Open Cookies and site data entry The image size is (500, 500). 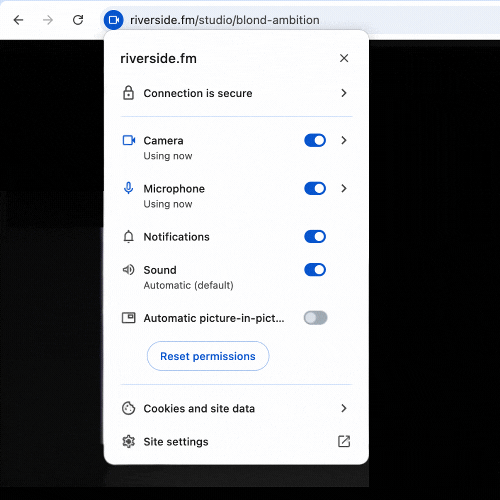pos(236,408)
